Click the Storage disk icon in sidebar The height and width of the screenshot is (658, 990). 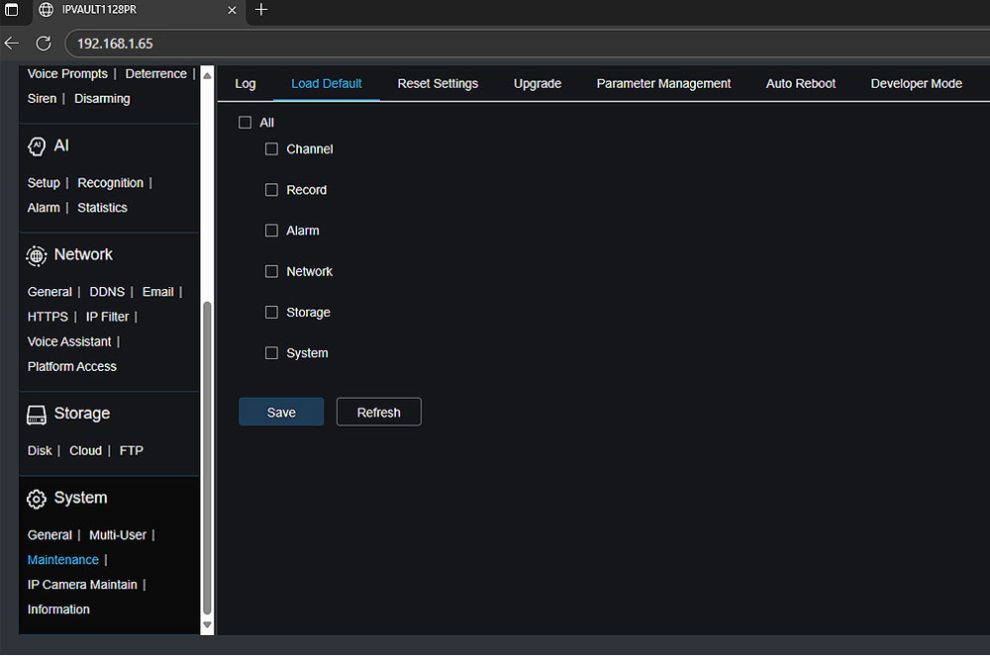pyautogui.click(x=35, y=413)
